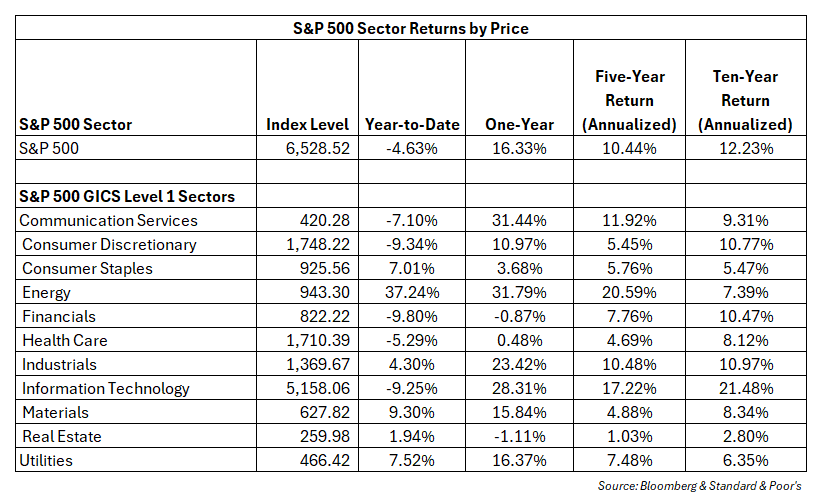Click the Five-Year Return (Annualized) header
822x500 pixels.
pos(630,100)
